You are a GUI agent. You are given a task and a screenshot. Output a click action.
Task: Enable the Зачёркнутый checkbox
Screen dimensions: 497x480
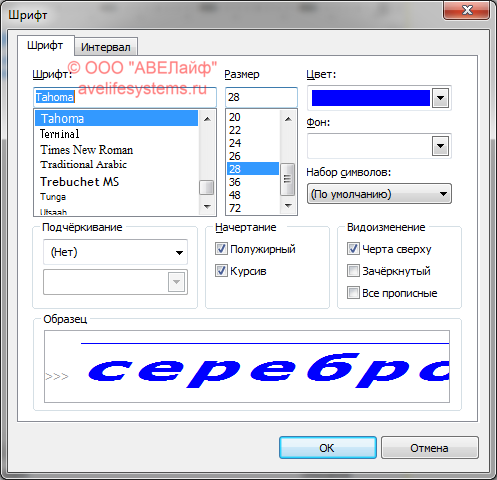coord(353,271)
